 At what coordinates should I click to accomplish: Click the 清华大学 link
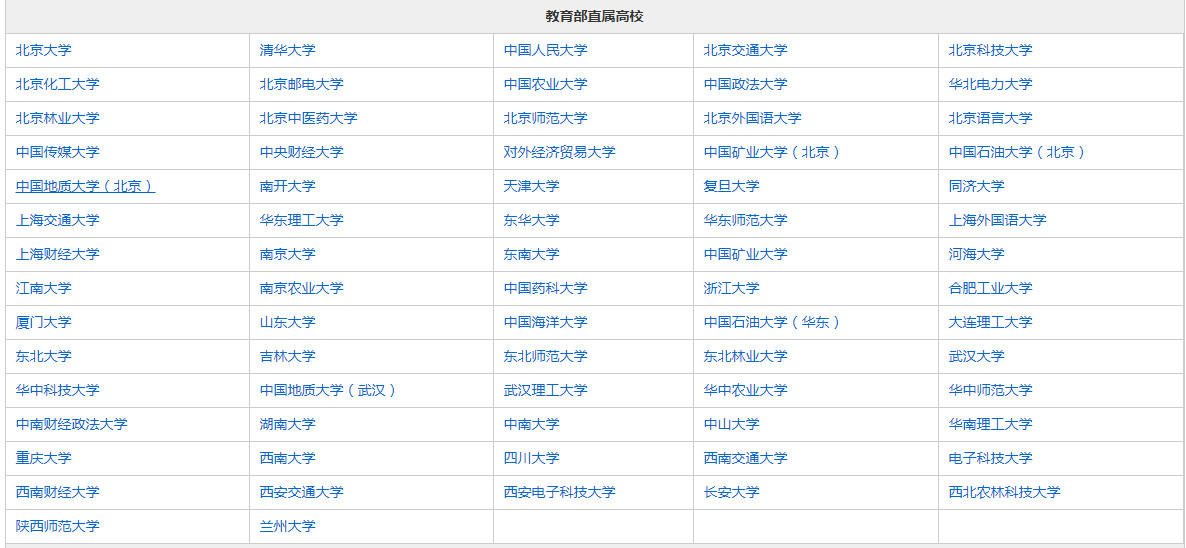click(x=287, y=51)
